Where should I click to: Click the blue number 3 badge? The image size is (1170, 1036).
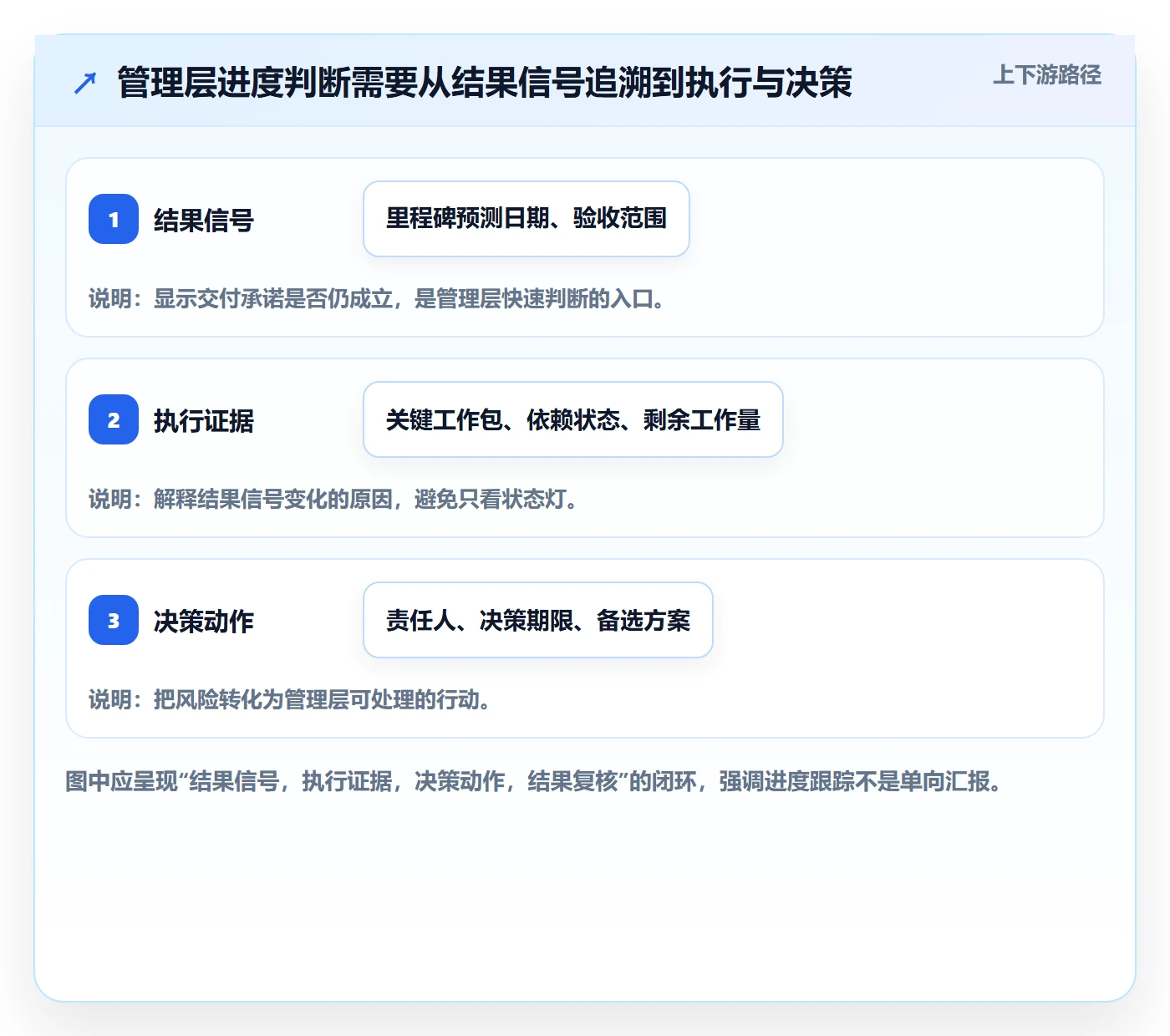click(114, 620)
